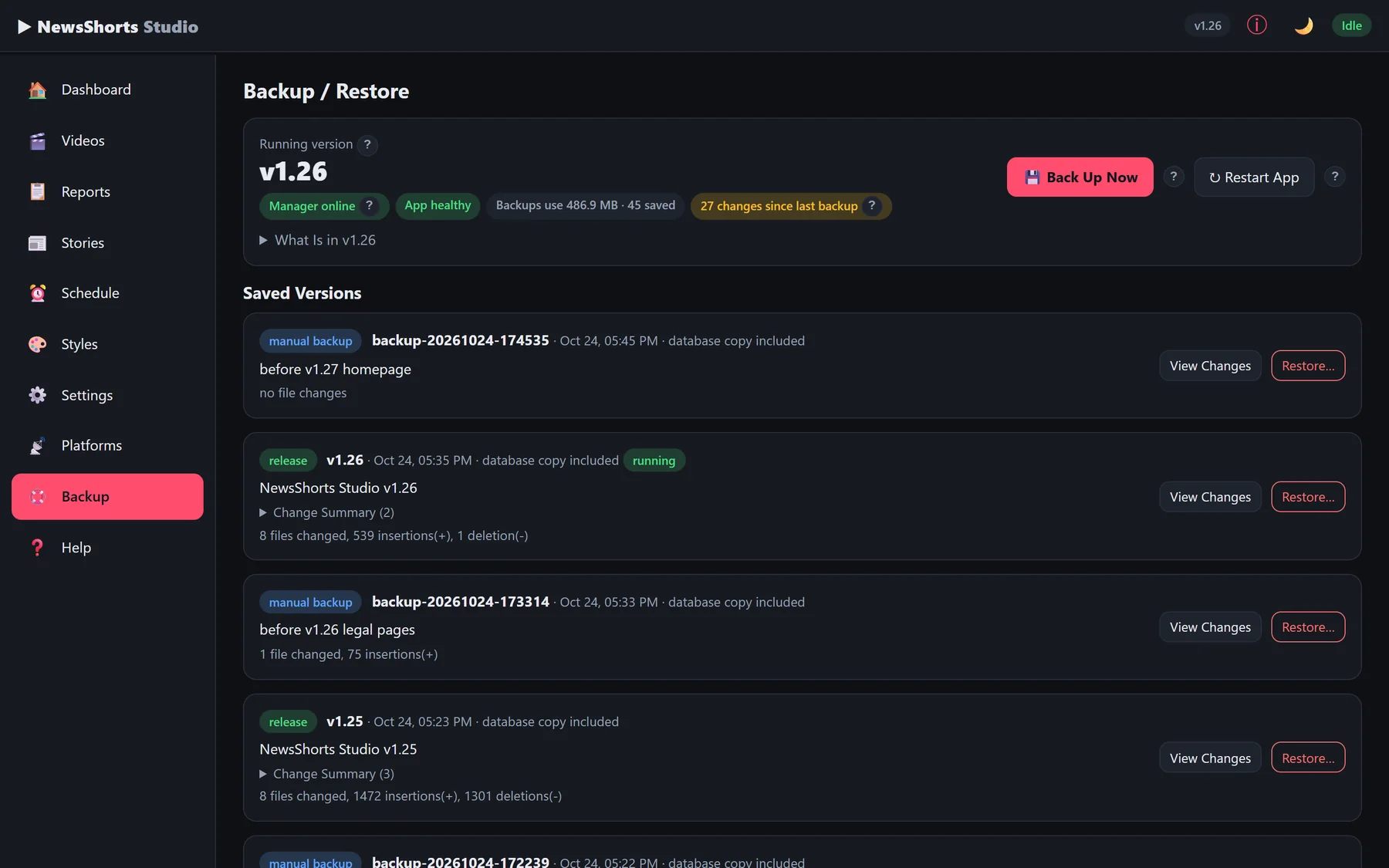This screenshot has height=868, width=1389.
Task: Click the Help question mark icon
Action: point(37,548)
